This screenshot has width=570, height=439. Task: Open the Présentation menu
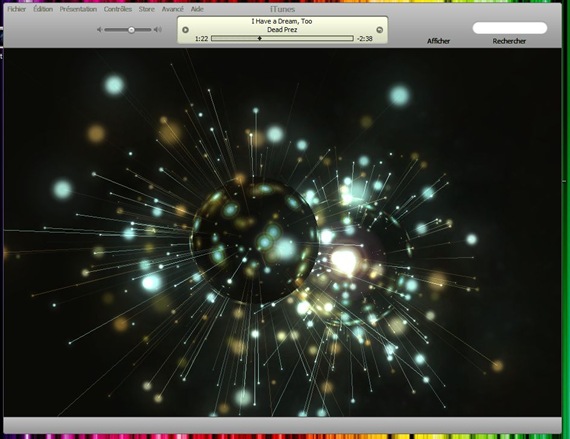point(78,9)
